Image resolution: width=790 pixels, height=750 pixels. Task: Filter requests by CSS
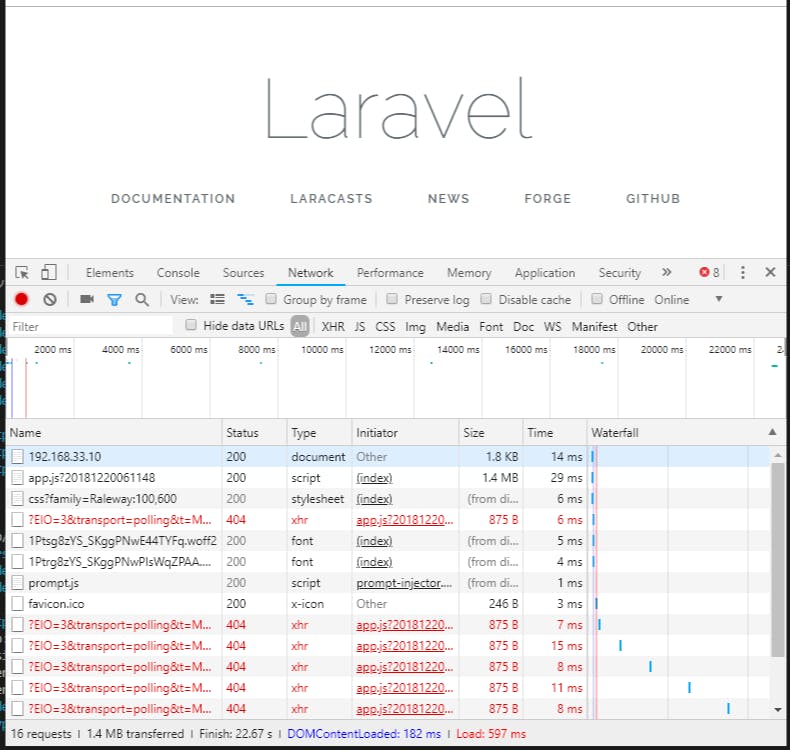tap(385, 327)
